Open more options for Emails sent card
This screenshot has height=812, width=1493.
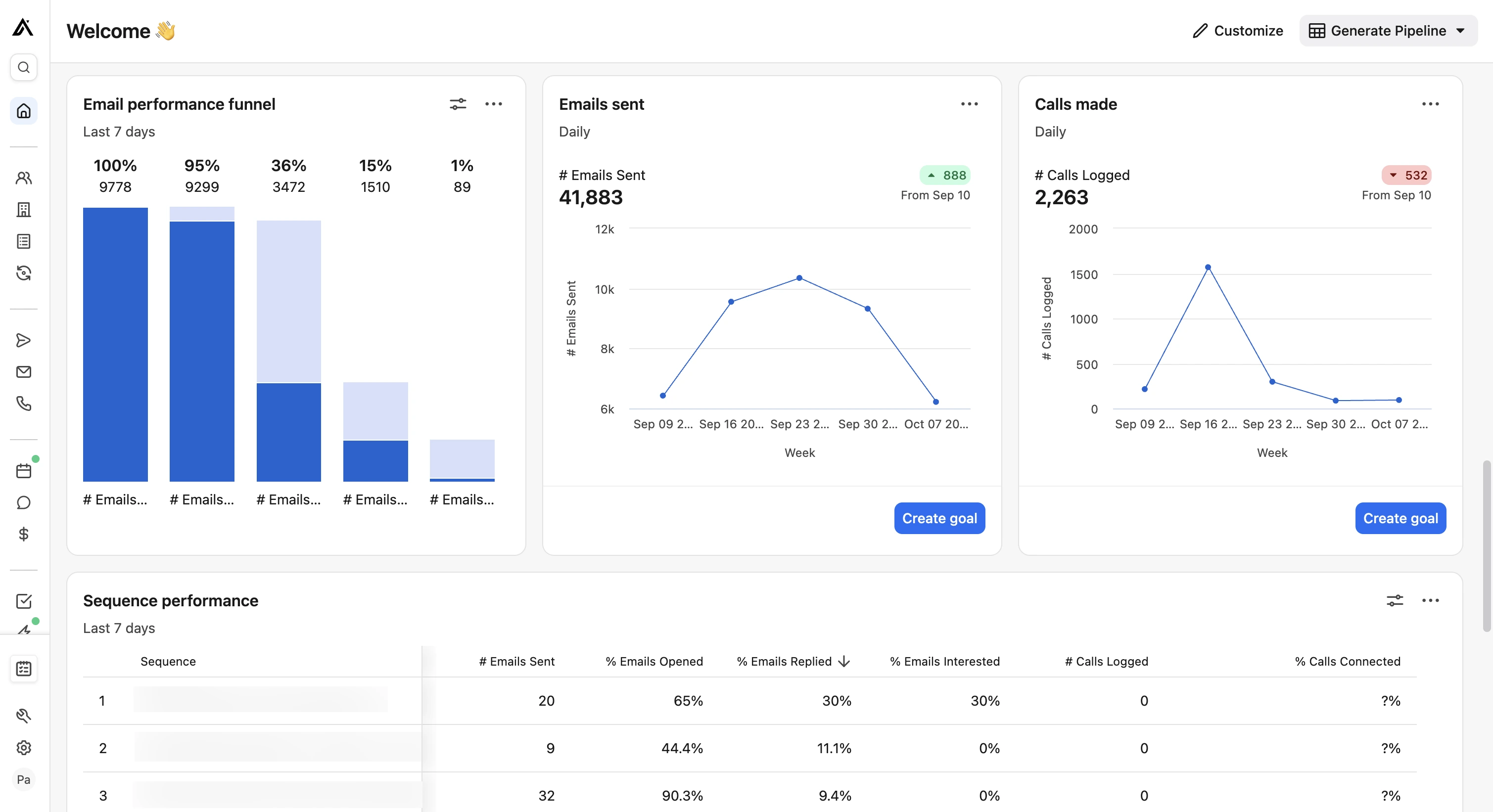click(x=969, y=104)
